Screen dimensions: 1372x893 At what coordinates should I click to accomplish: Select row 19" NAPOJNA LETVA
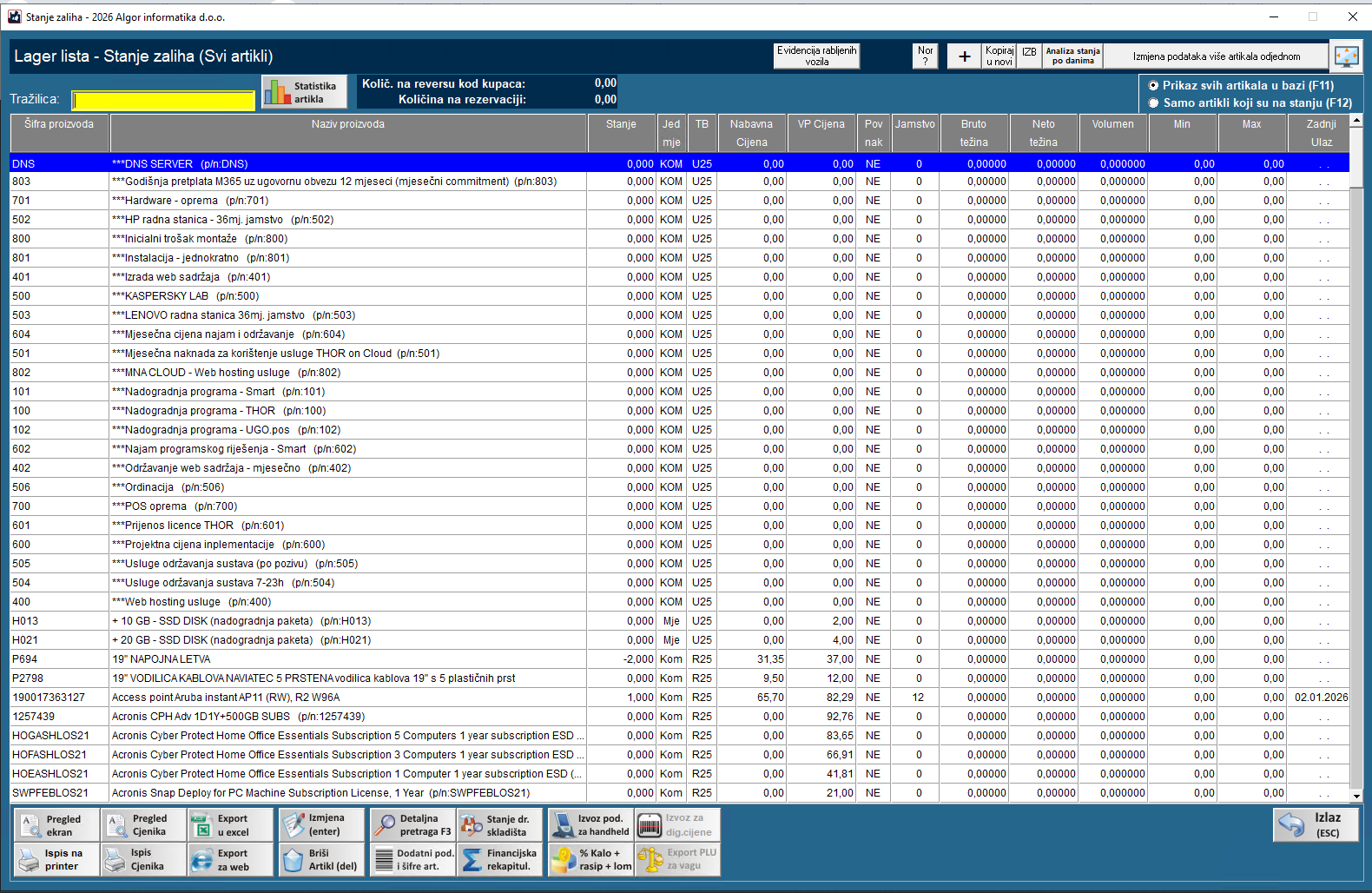[679, 659]
